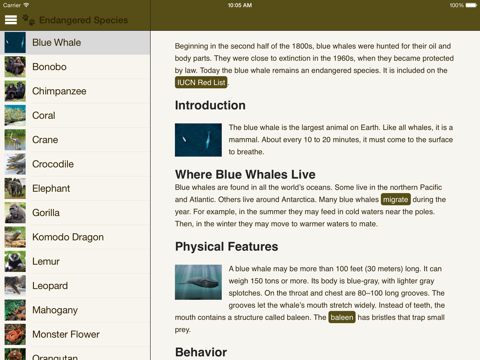Click the Behavior heading
Viewport: 480px width, 360px height.
click(201, 352)
